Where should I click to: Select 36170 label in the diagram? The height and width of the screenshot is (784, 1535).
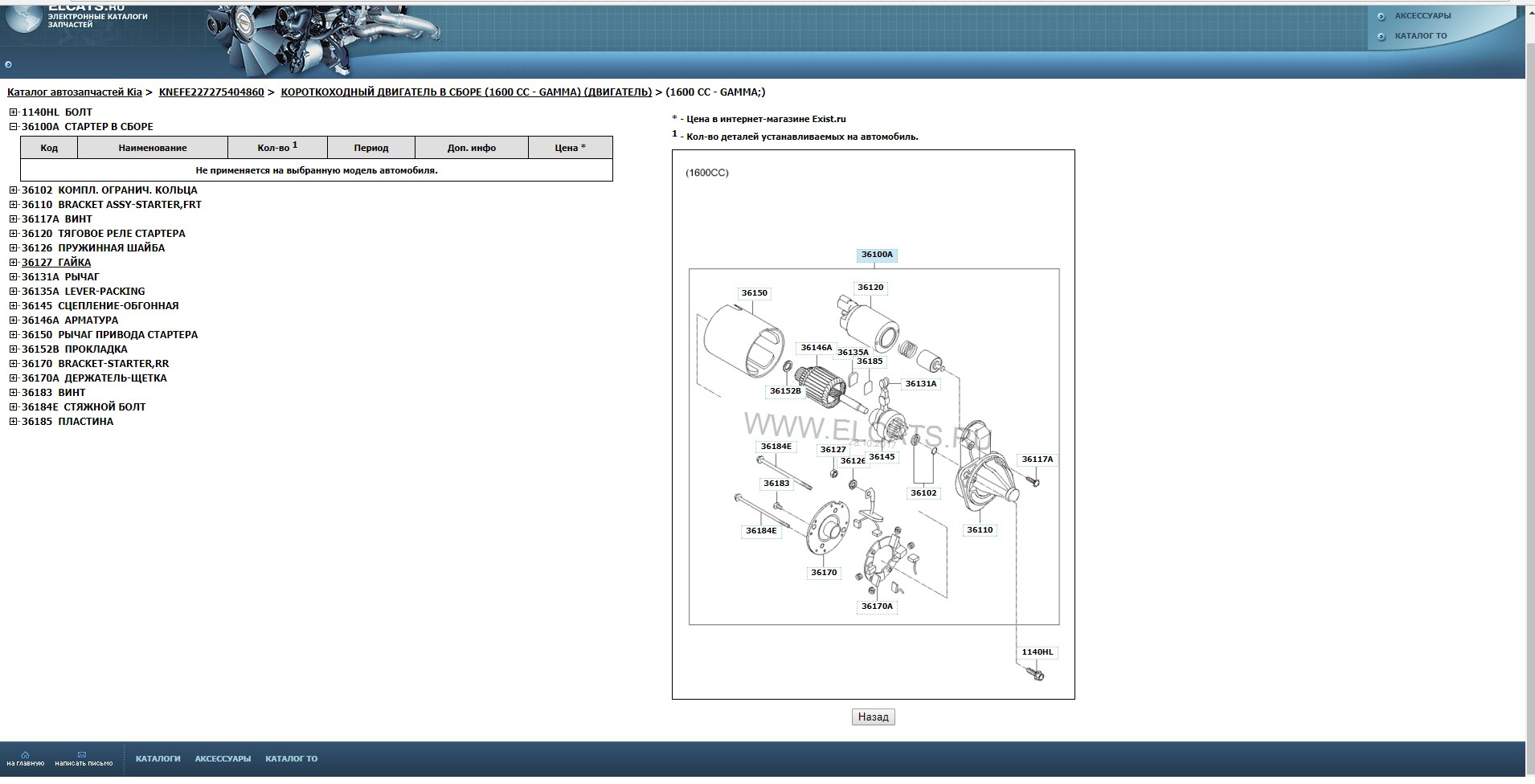coord(824,573)
